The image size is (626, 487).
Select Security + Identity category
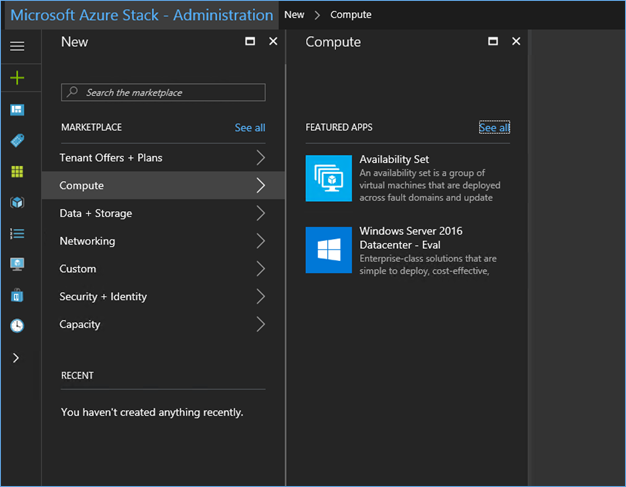coord(163,297)
